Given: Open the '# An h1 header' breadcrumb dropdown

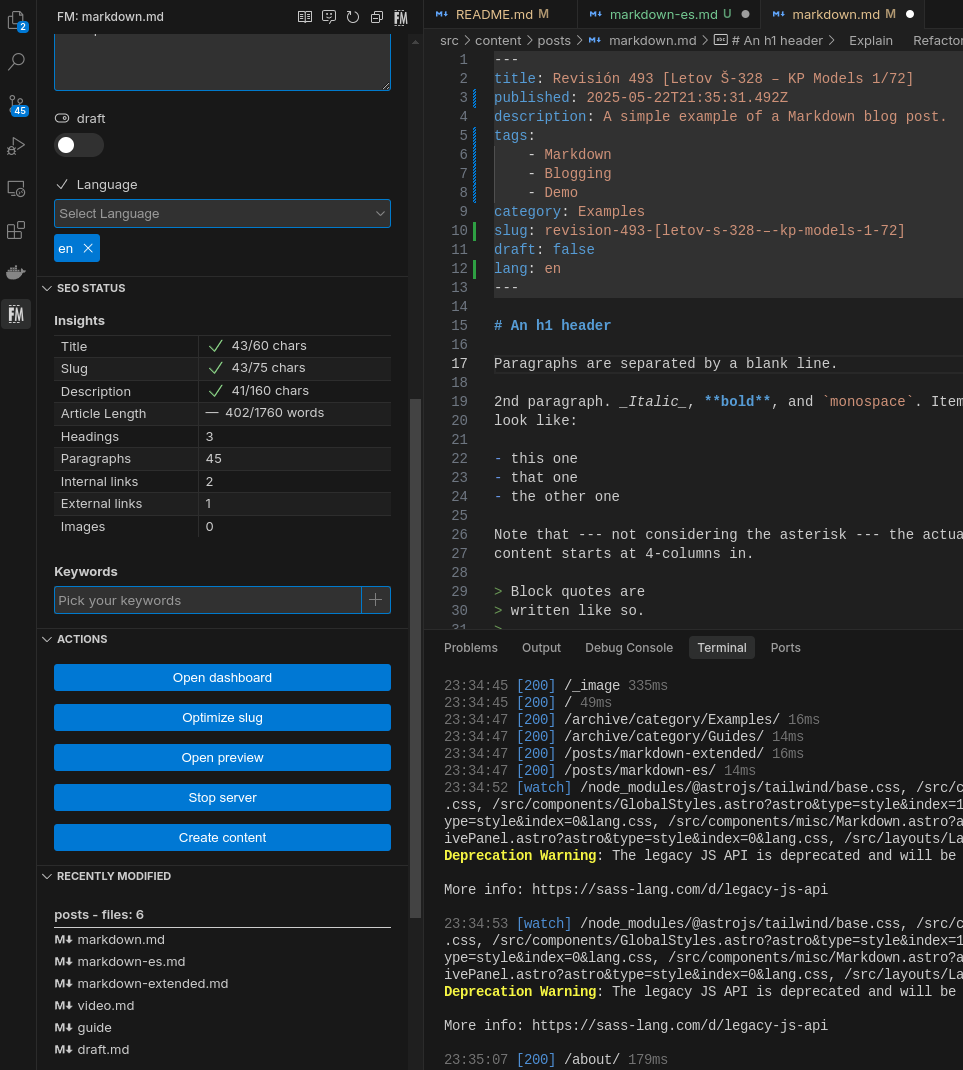Looking at the screenshot, I should [768, 41].
